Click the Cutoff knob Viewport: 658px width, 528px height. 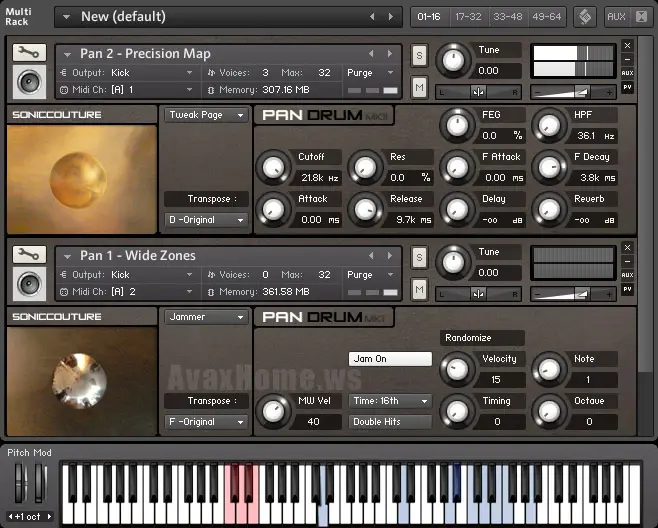pyautogui.click(x=273, y=167)
